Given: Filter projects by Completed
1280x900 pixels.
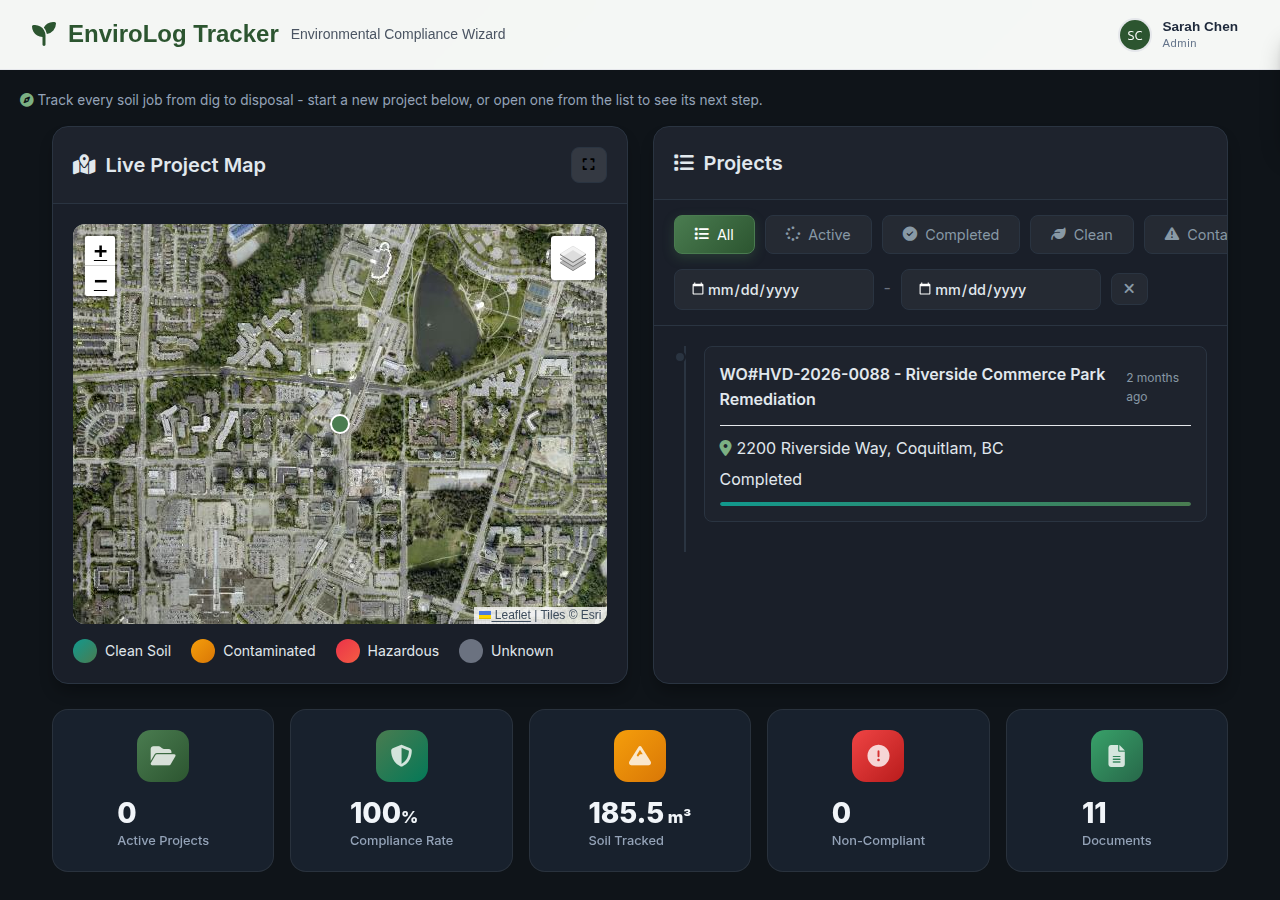Looking at the screenshot, I should (951, 234).
